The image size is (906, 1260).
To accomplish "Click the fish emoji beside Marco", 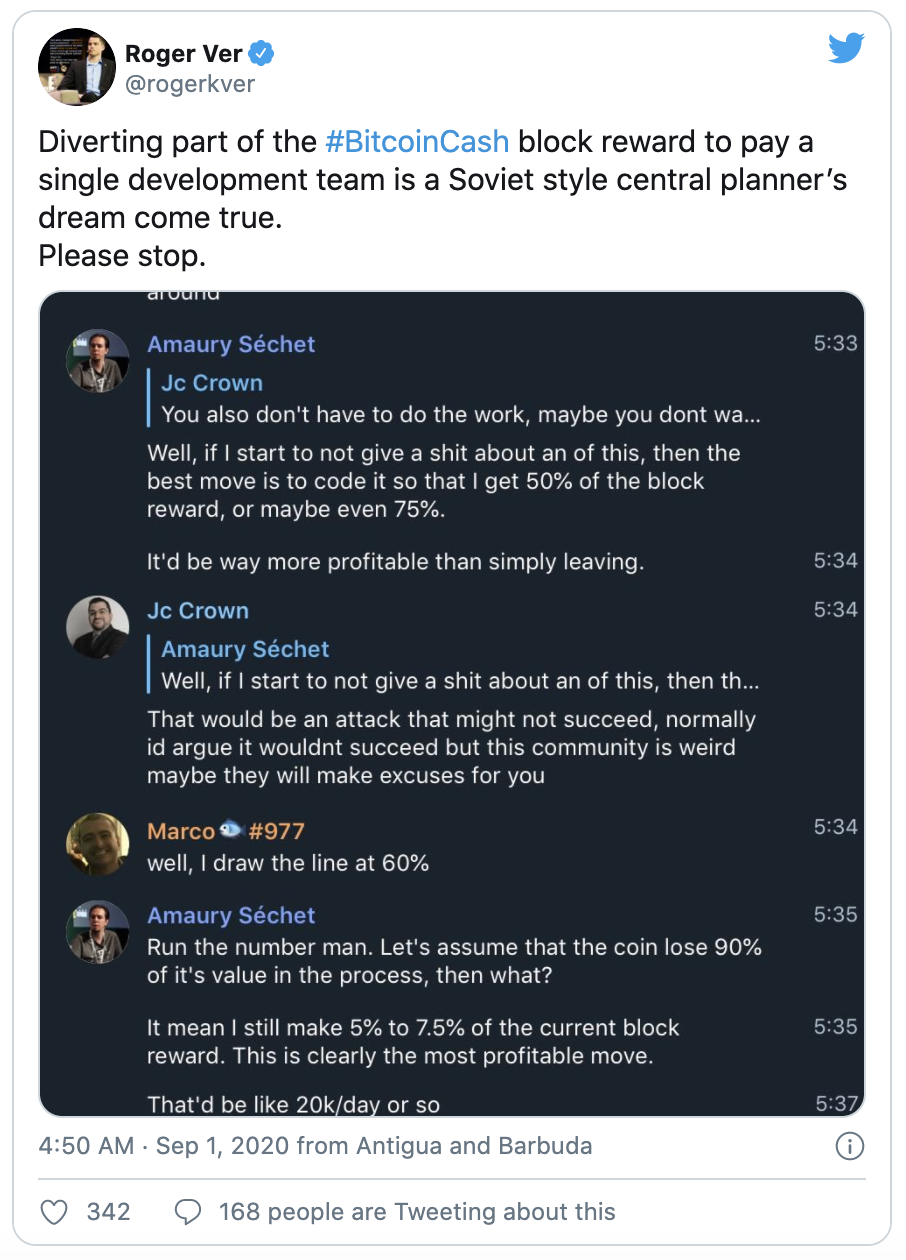I will tap(230, 831).
